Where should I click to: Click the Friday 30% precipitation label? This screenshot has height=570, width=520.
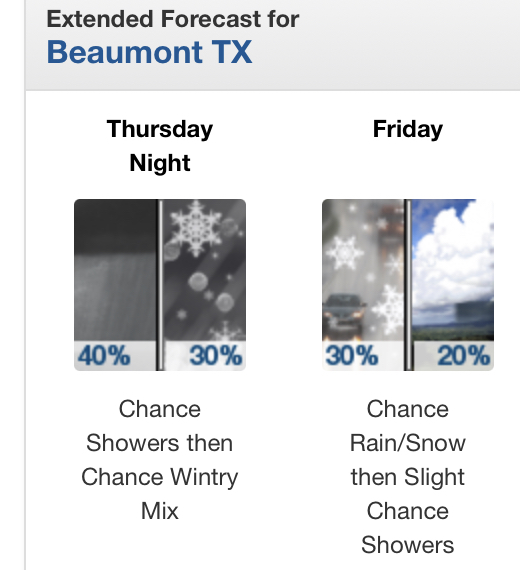[x=352, y=356]
